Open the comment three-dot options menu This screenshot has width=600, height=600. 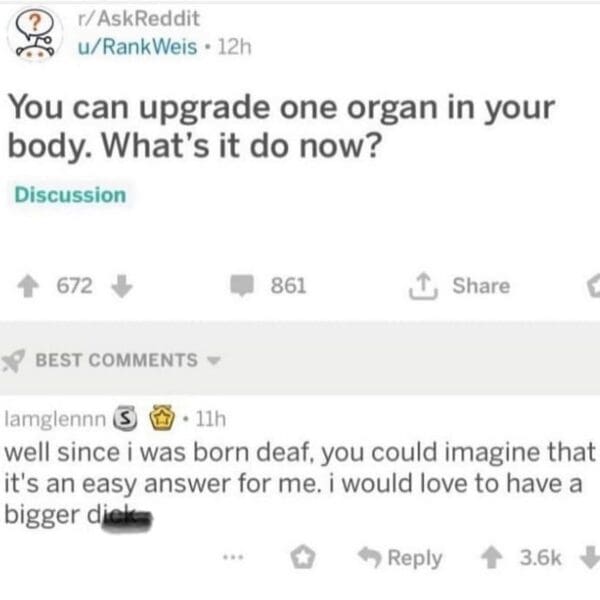click(233, 558)
